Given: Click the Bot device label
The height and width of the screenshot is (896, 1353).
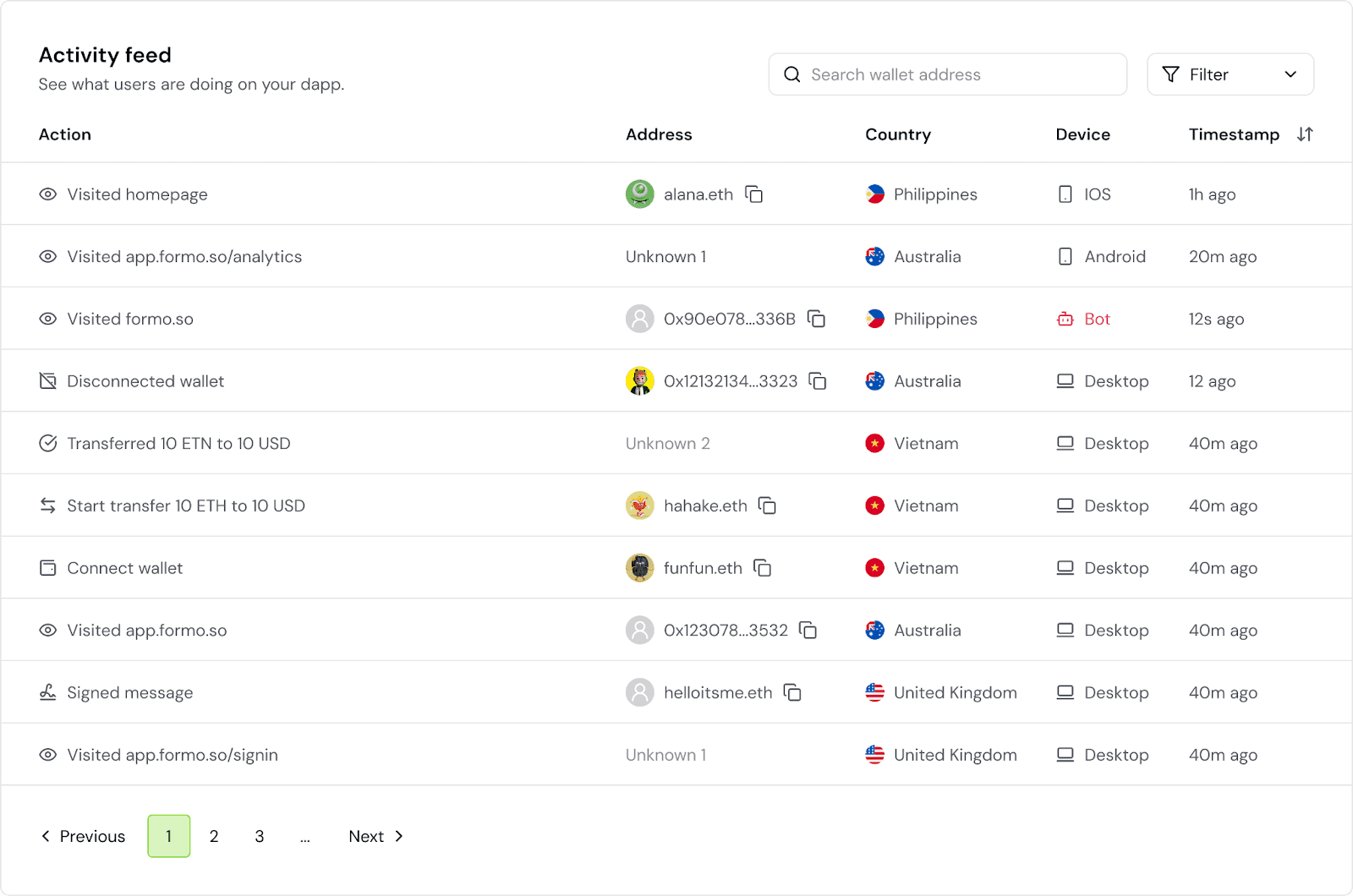Looking at the screenshot, I should (x=1098, y=319).
